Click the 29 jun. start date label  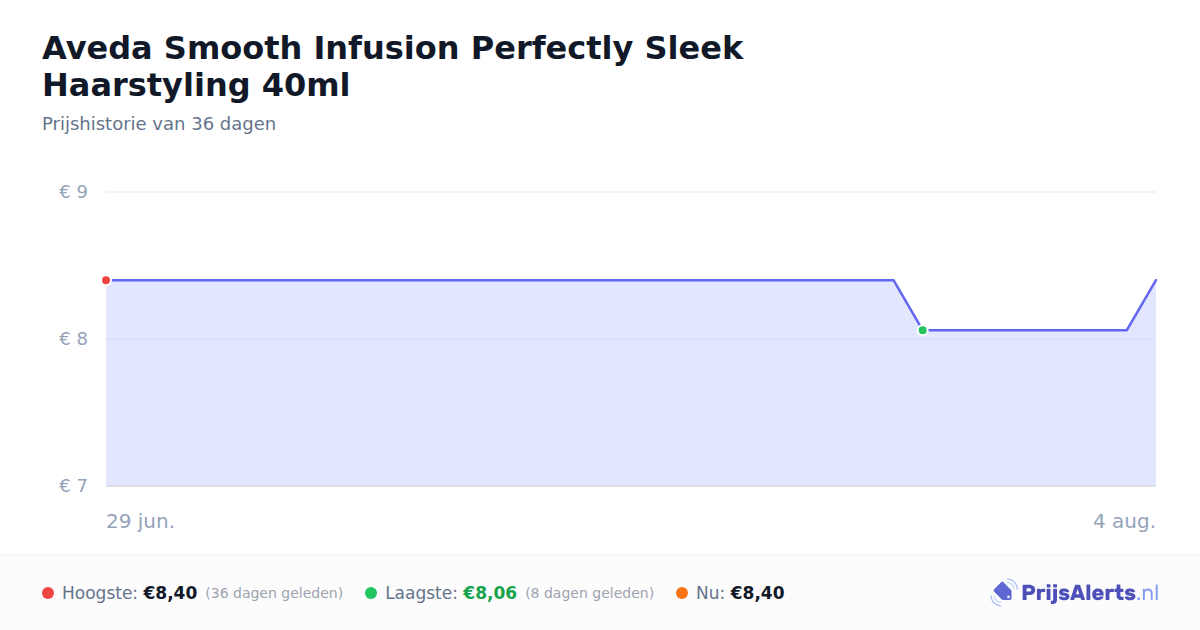pyautogui.click(x=140, y=521)
